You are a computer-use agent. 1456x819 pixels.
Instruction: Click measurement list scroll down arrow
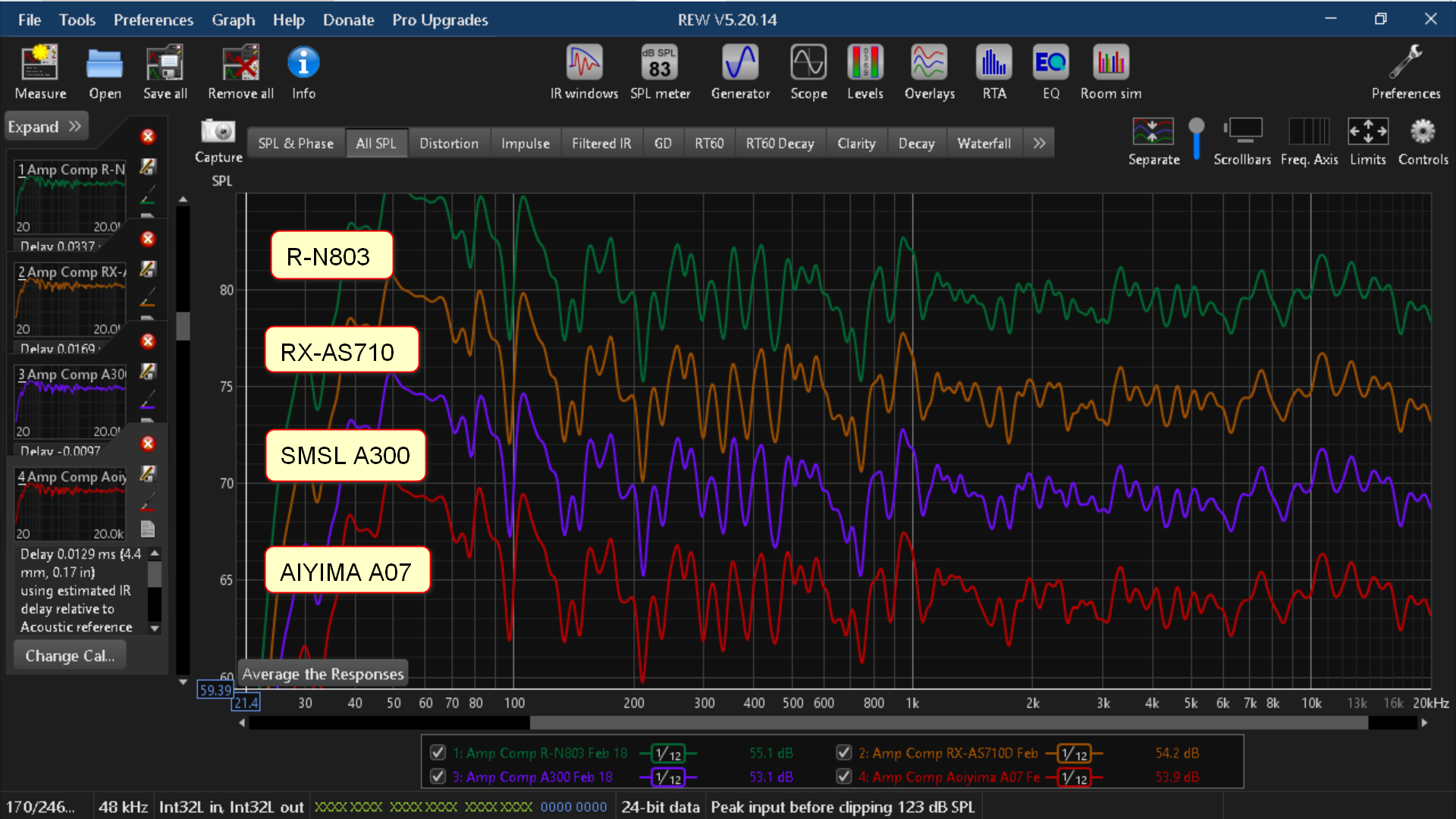point(183,682)
